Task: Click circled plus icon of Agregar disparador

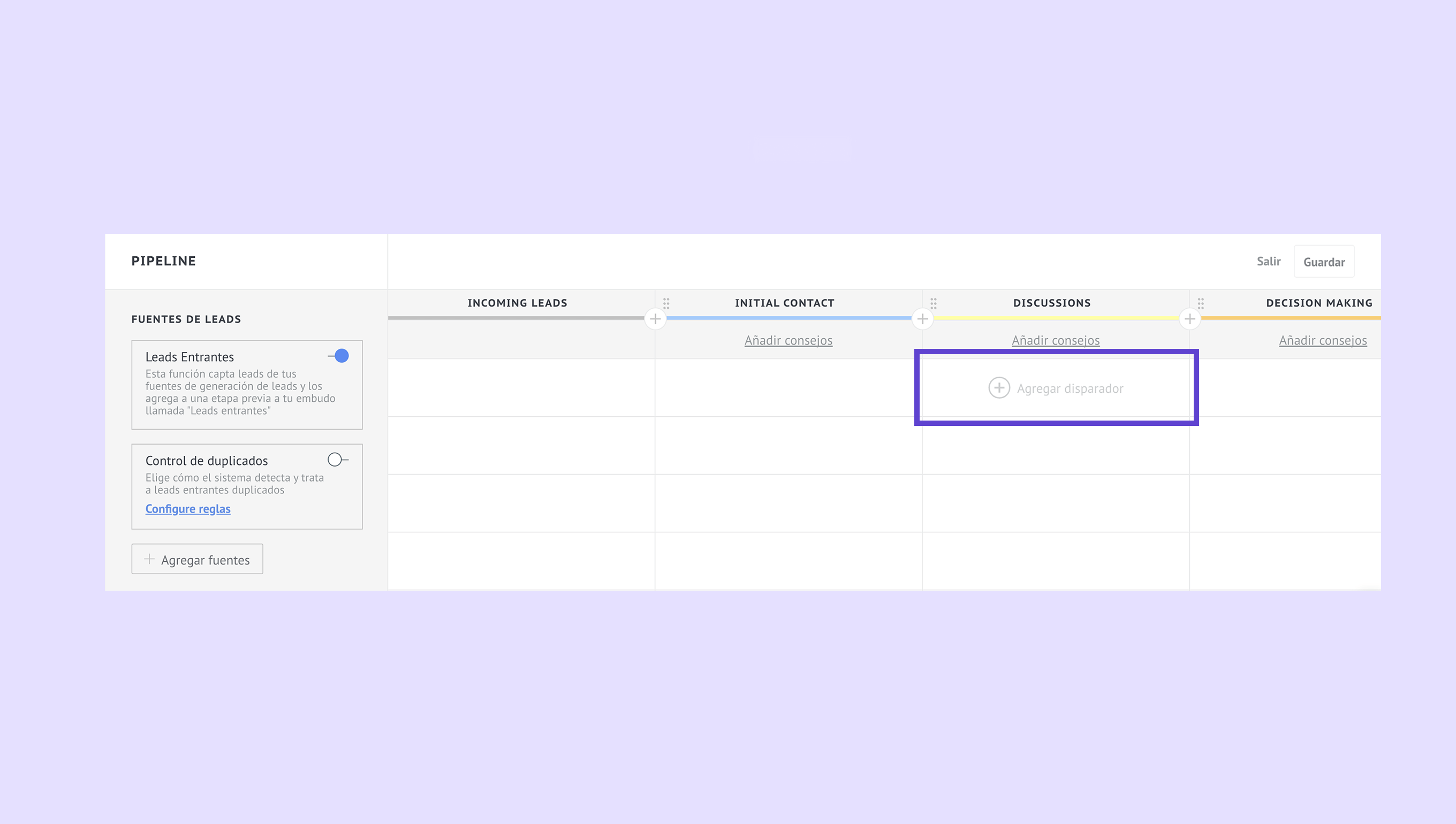Action: tap(999, 388)
